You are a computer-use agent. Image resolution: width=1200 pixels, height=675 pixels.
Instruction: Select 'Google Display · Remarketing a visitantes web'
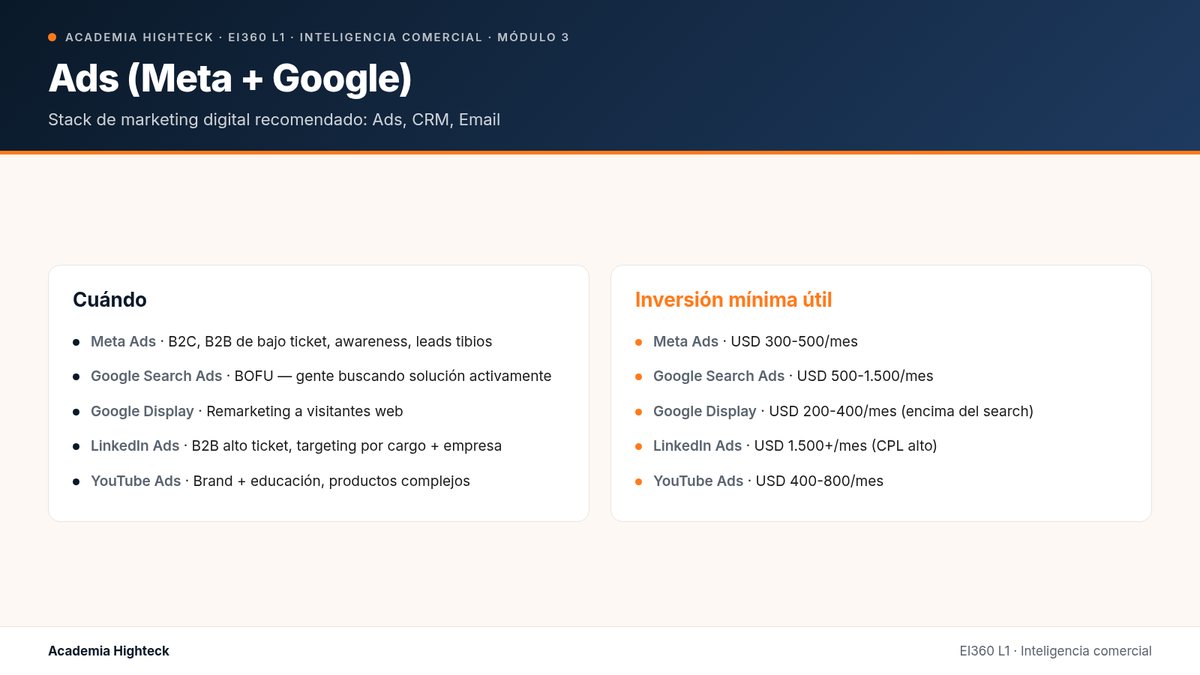pyautogui.click(x=247, y=412)
